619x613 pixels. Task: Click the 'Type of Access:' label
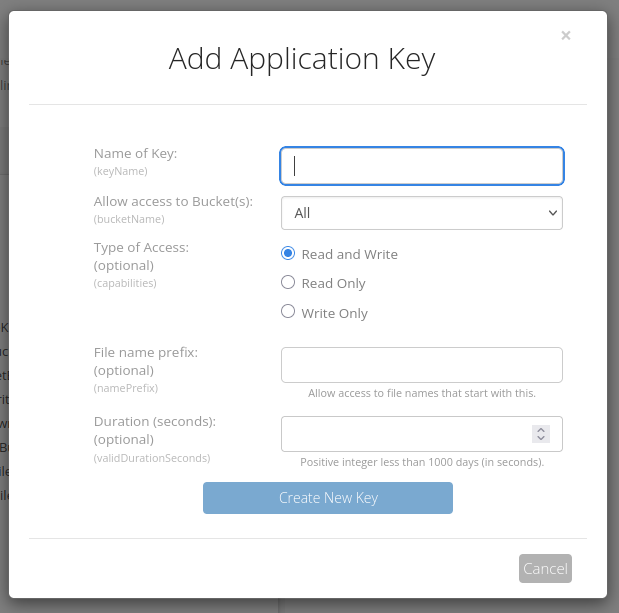click(141, 247)
